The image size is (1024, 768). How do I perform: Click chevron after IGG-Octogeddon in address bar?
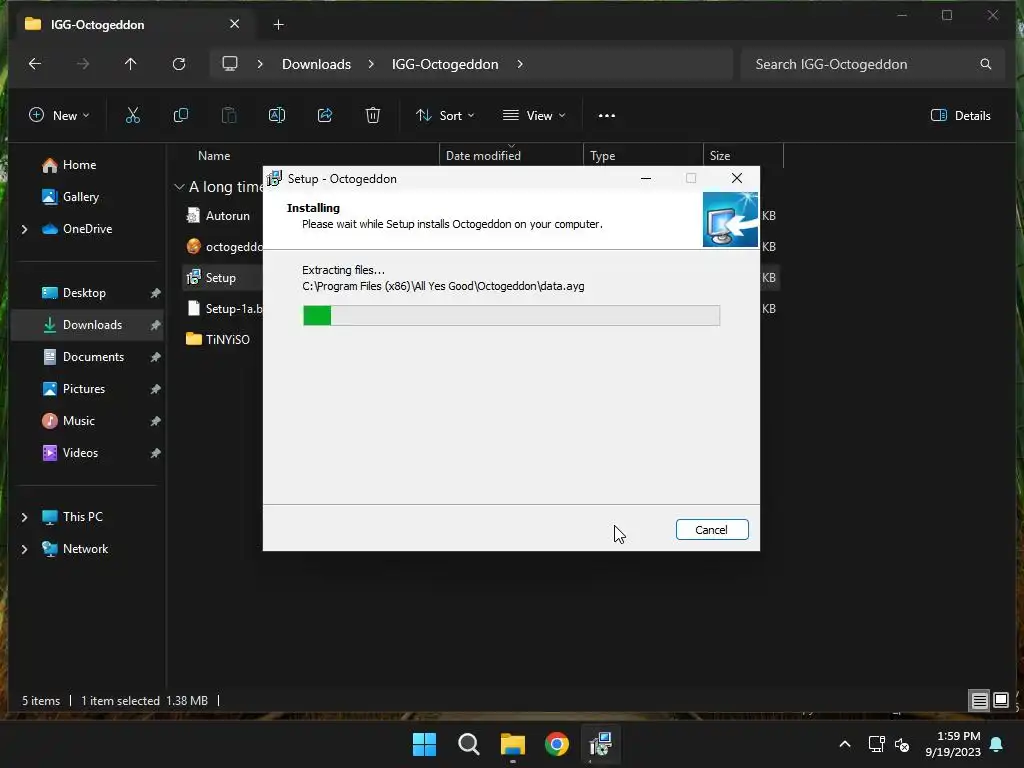520,64
